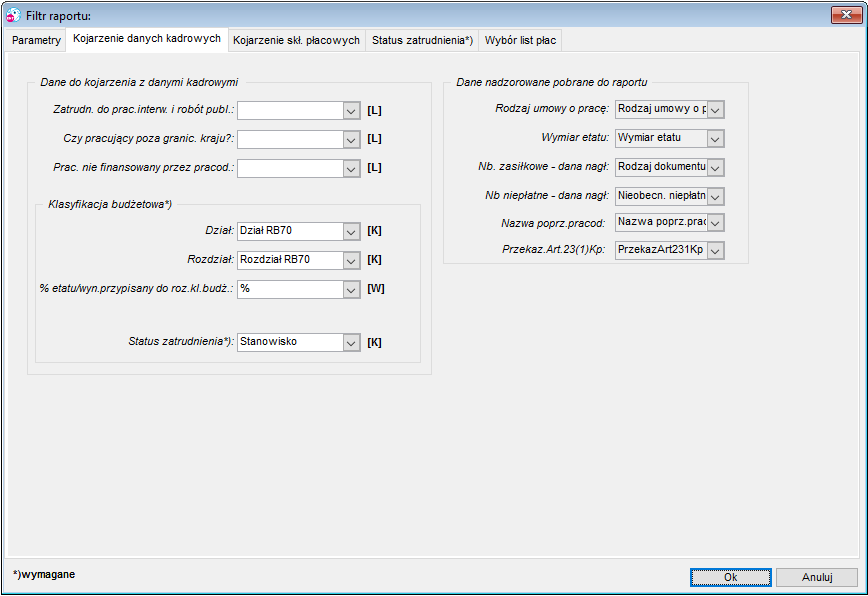Click the [L] marker beside Prac. nie finansowany
Screen dimensions: 868x596
[x=374, y=167]
